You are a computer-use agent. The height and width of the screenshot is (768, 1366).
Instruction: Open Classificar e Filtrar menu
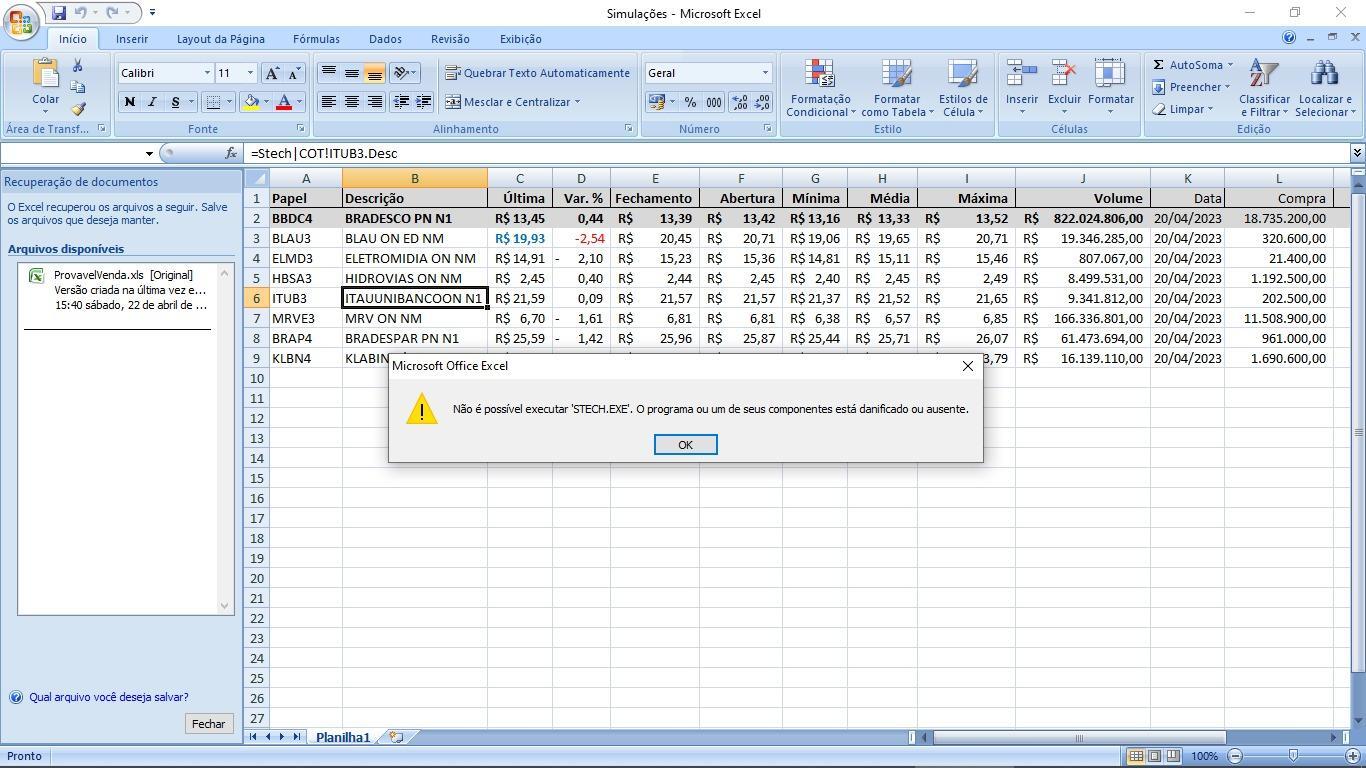(1264, 88)
